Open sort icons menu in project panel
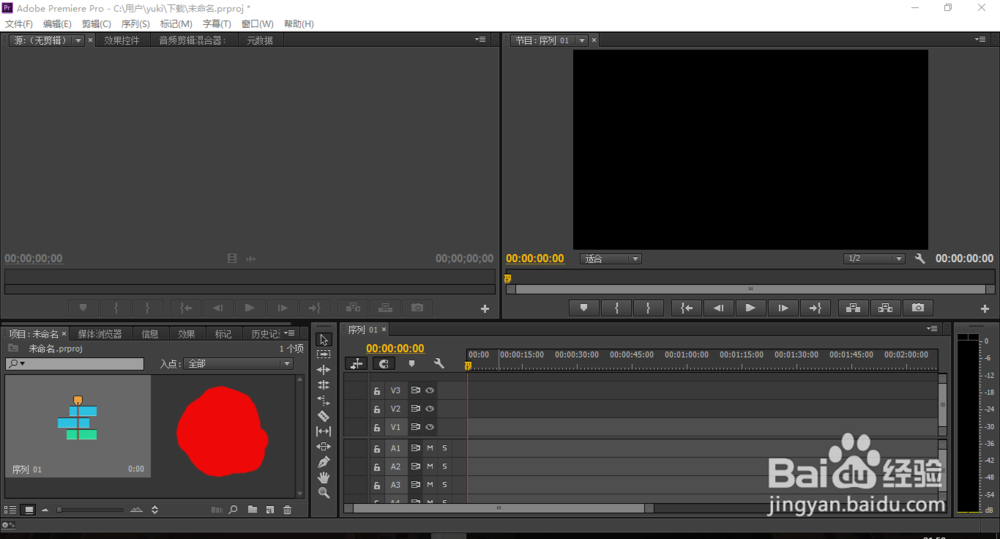 pos(154,510)
